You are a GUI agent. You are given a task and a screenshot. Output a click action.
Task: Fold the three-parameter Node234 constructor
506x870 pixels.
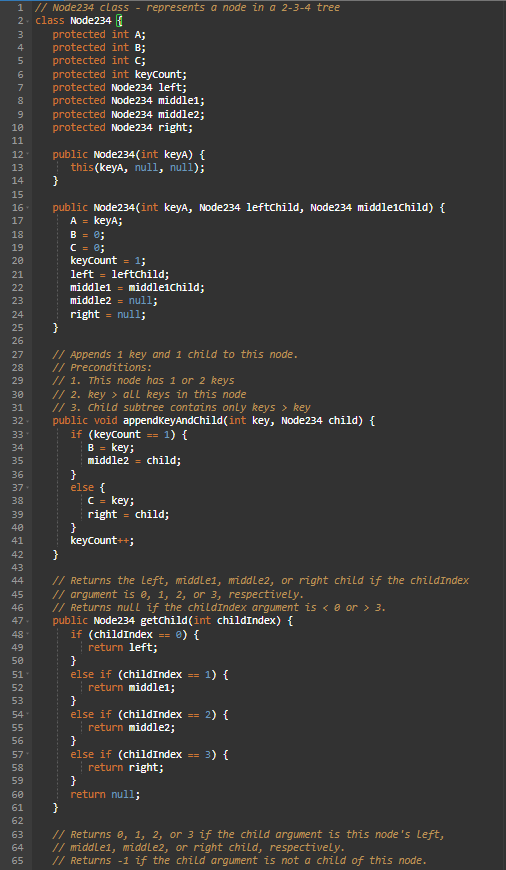point(27,208)
